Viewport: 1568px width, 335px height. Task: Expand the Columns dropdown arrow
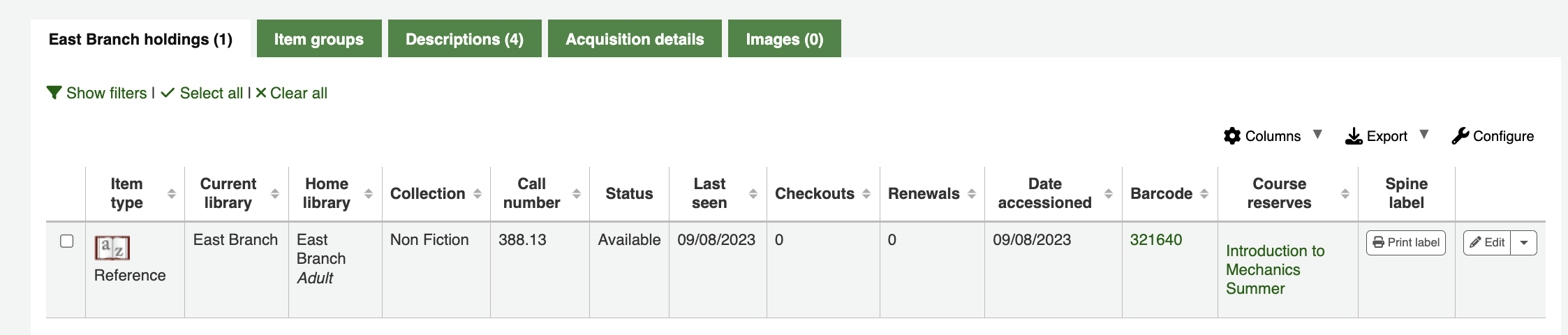[x=1317, y=135]
